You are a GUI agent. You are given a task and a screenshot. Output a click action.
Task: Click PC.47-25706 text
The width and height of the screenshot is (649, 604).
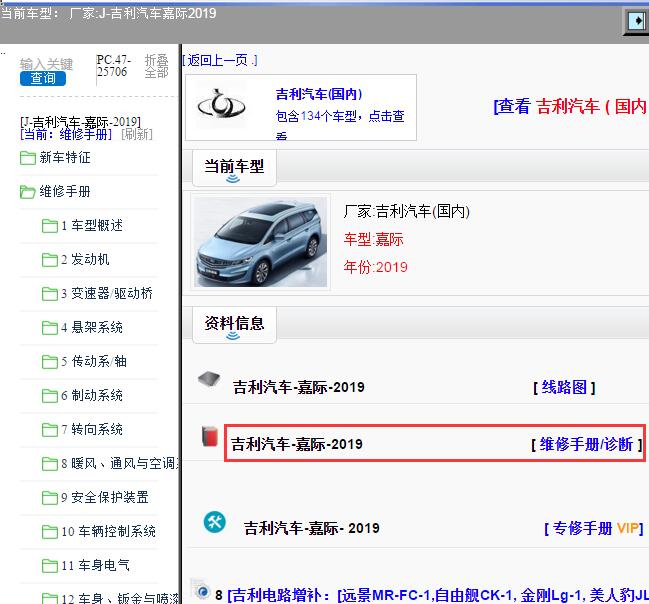114,66
